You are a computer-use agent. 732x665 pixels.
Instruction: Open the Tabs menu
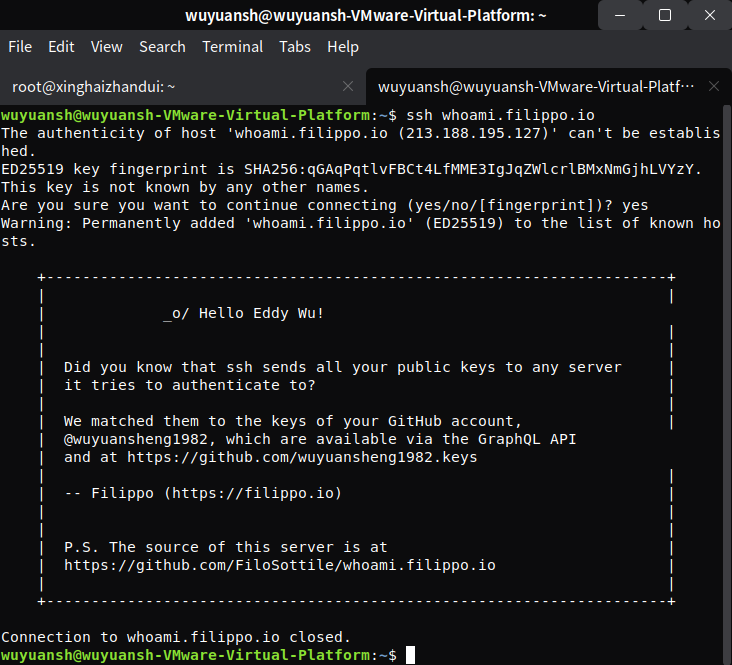pyautogui.click(x=295, y=47)
